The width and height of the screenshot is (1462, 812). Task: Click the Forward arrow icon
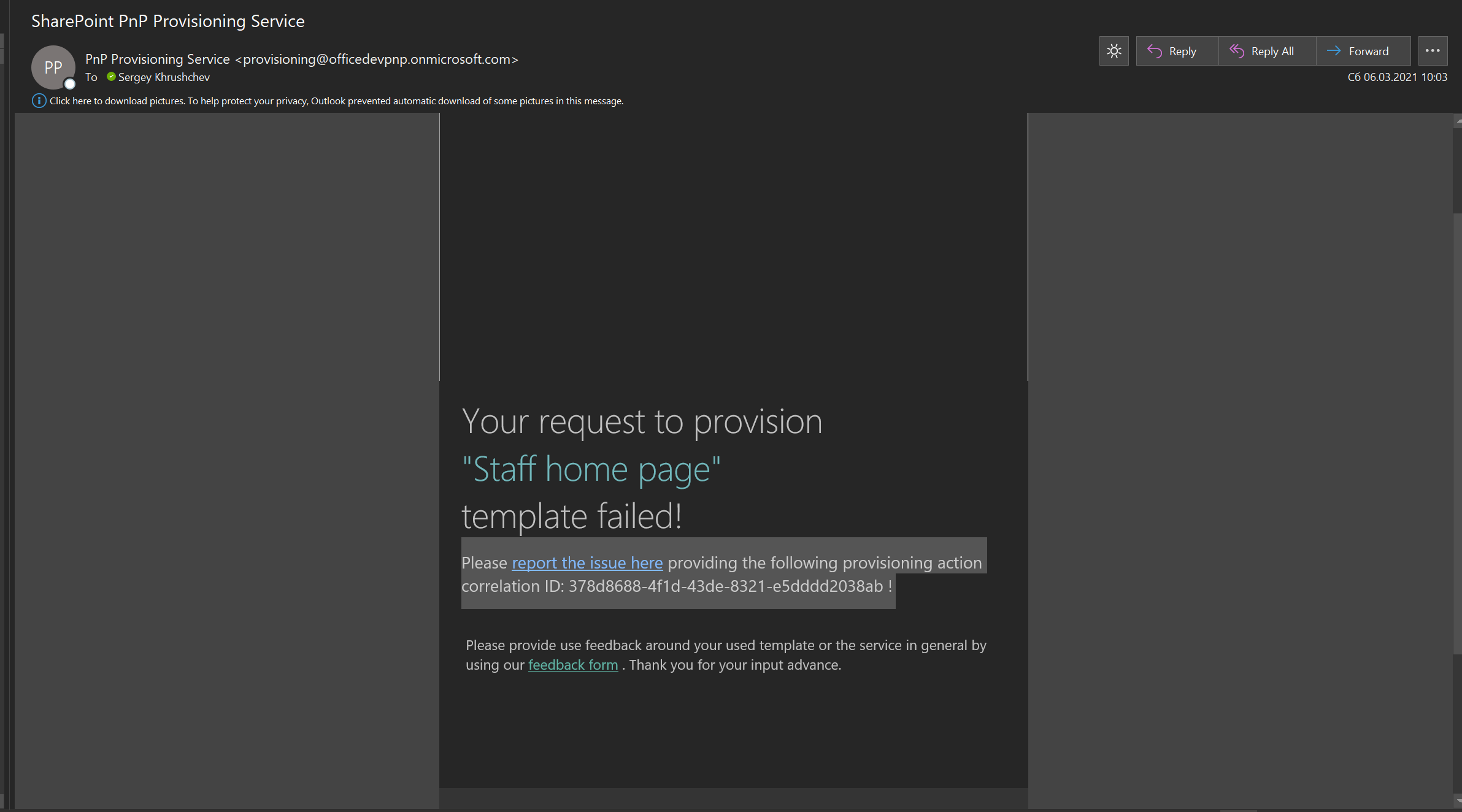point(1333,51)
